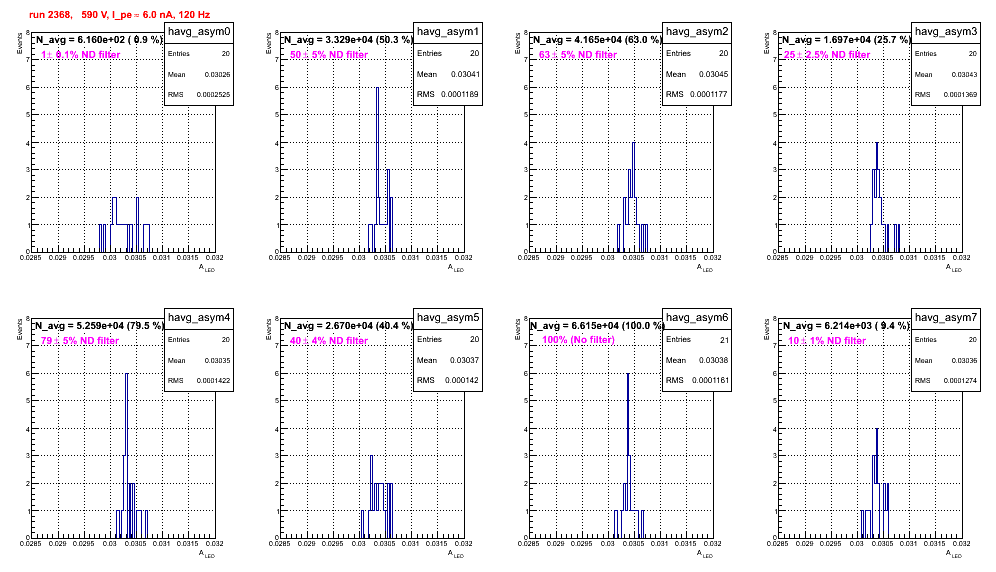
Task: Click the 50± 5% ND filter label
Action: point(329,55)
